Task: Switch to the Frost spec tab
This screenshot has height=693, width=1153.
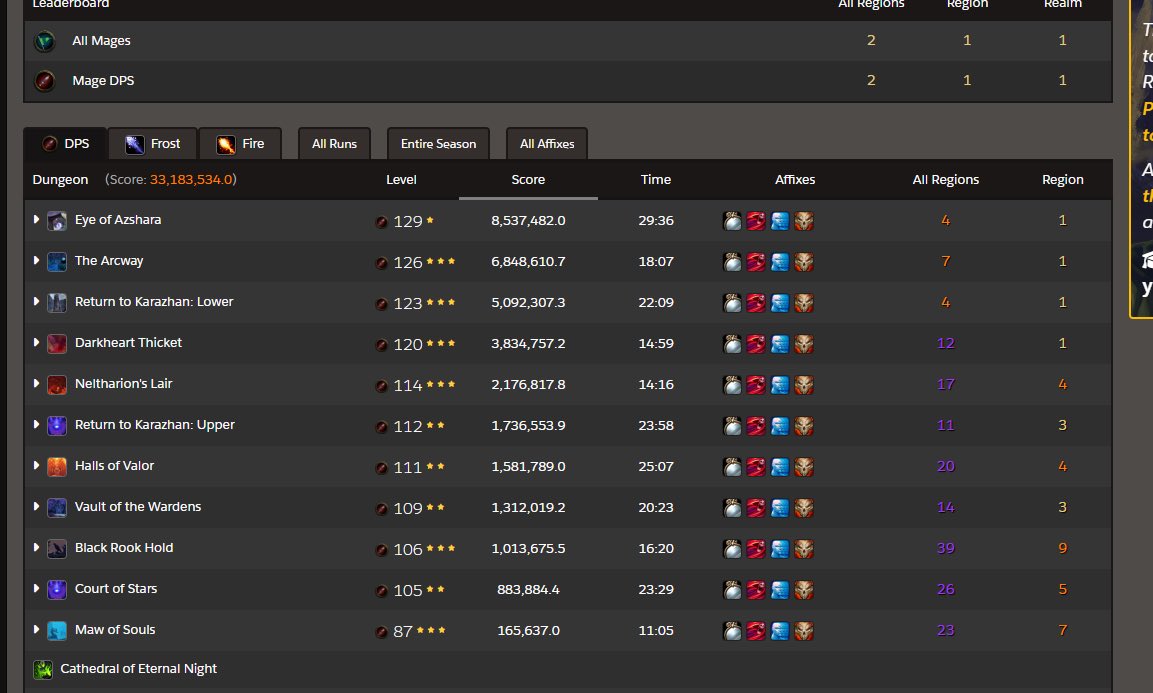Action: pyautogui.click(x=152, y=143)
